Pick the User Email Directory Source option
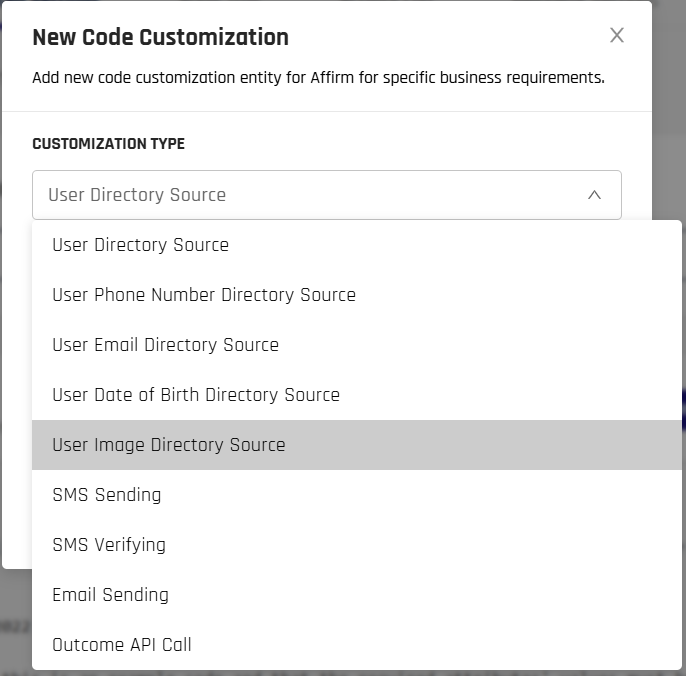This screenshot has height=676, width=686. (165, 345)
